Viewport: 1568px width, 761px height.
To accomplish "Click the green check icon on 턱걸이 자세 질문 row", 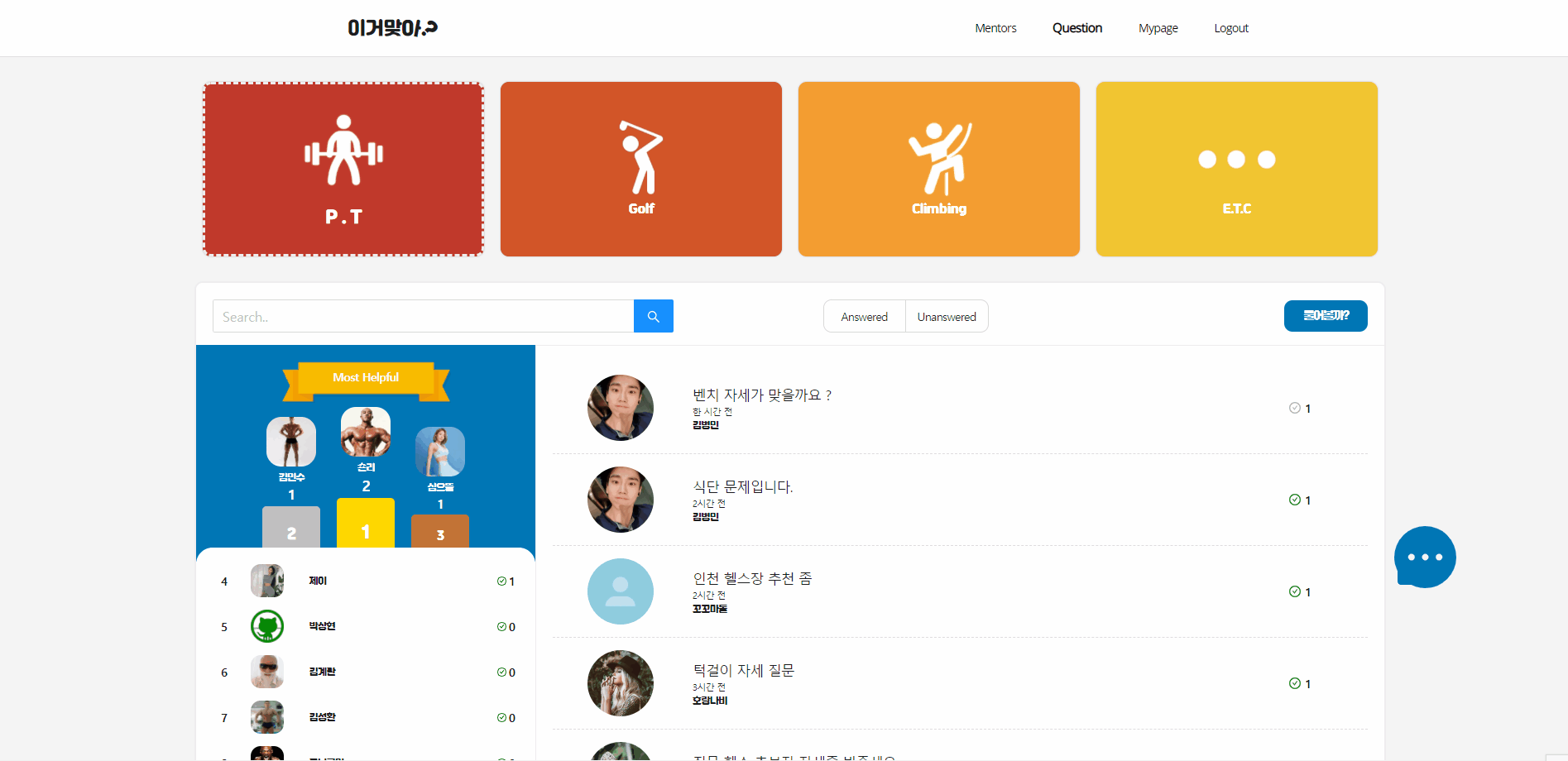I will 1295,683.
